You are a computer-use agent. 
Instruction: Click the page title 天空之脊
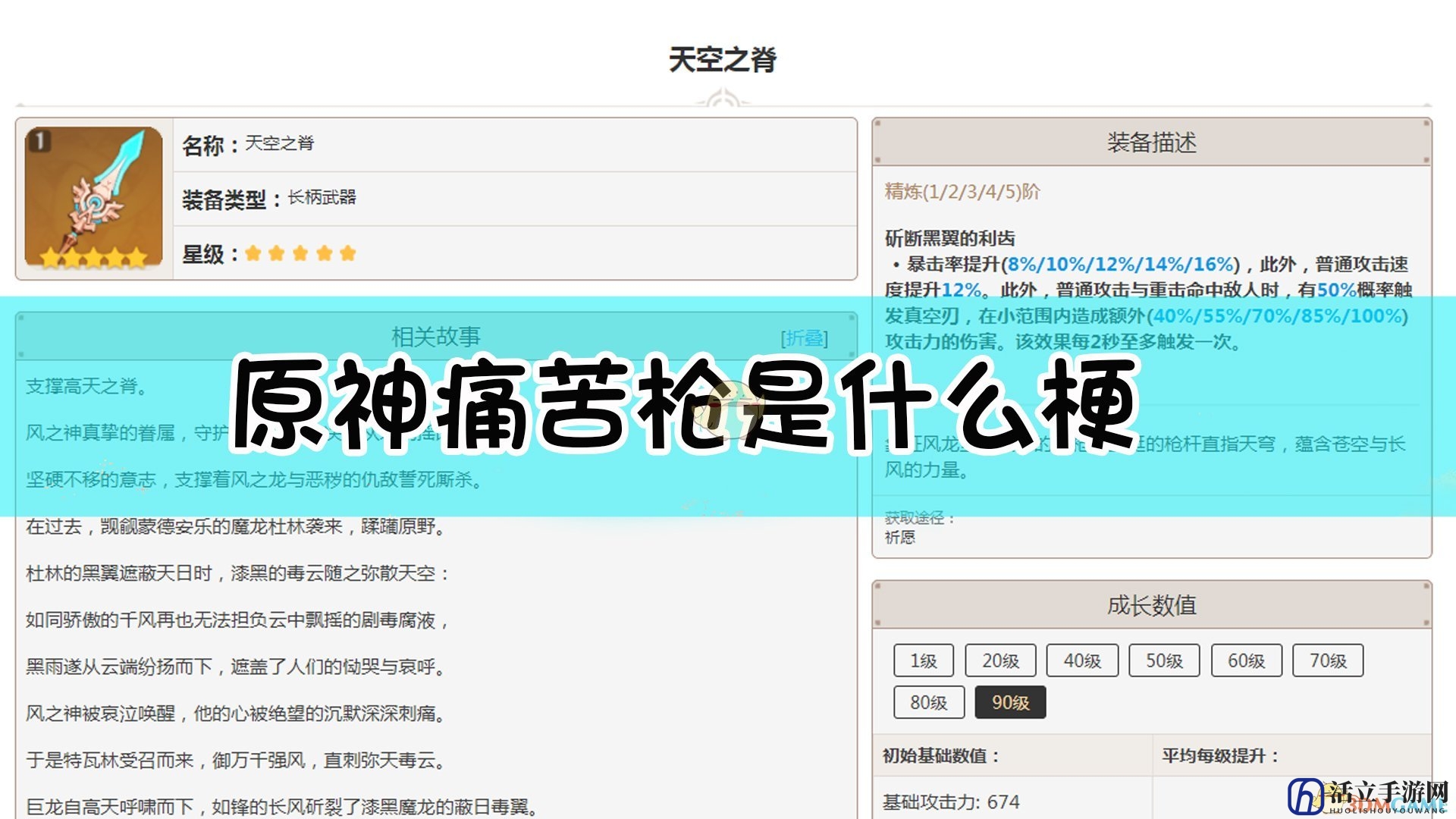point(723,59)
